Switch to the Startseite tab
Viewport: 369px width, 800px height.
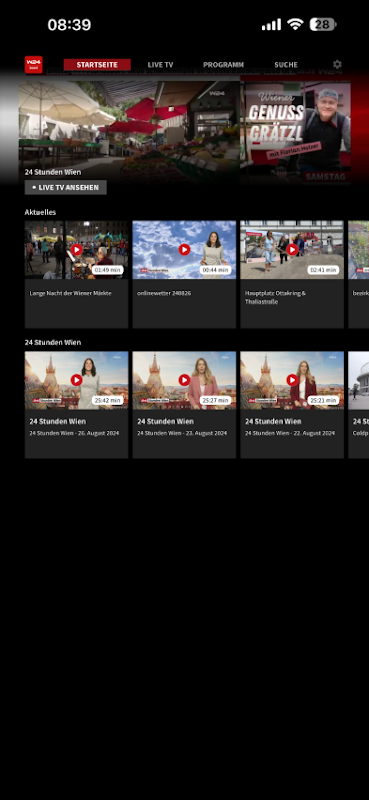point(97,65)
